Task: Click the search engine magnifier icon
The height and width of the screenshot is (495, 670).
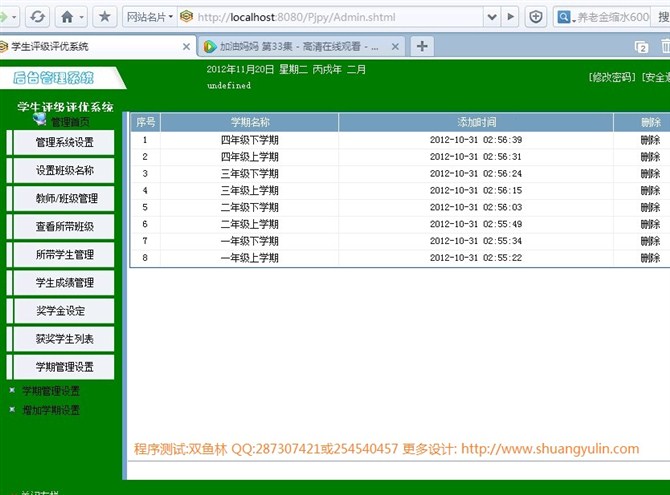Action: click(x=564, y=17)
